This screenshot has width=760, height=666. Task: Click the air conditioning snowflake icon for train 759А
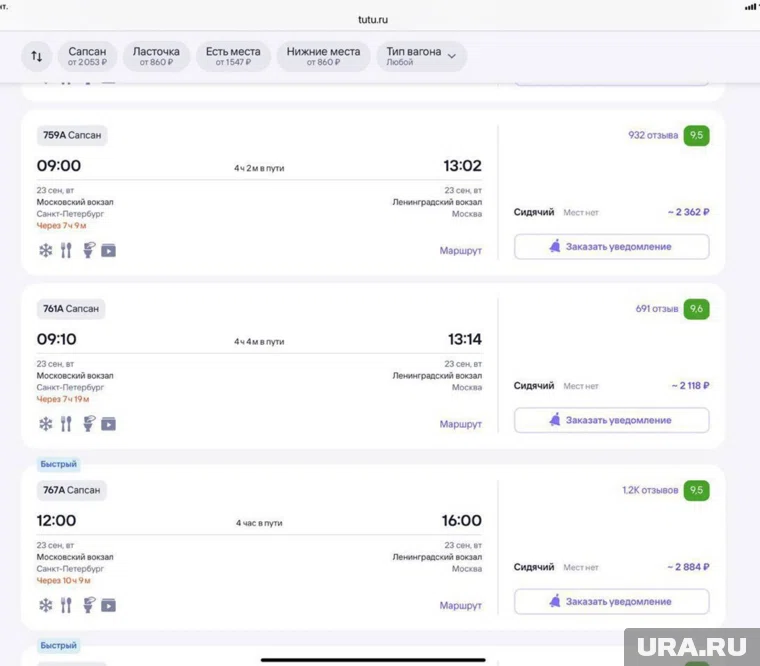tap(45, 250)
